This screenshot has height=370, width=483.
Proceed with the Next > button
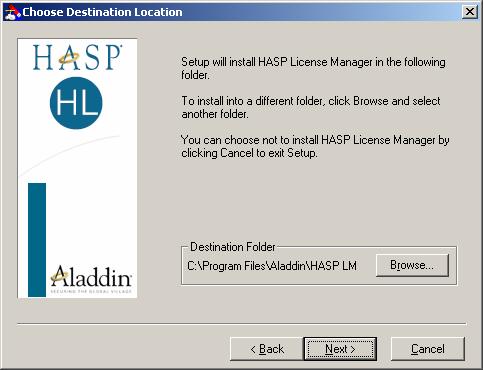340,349
